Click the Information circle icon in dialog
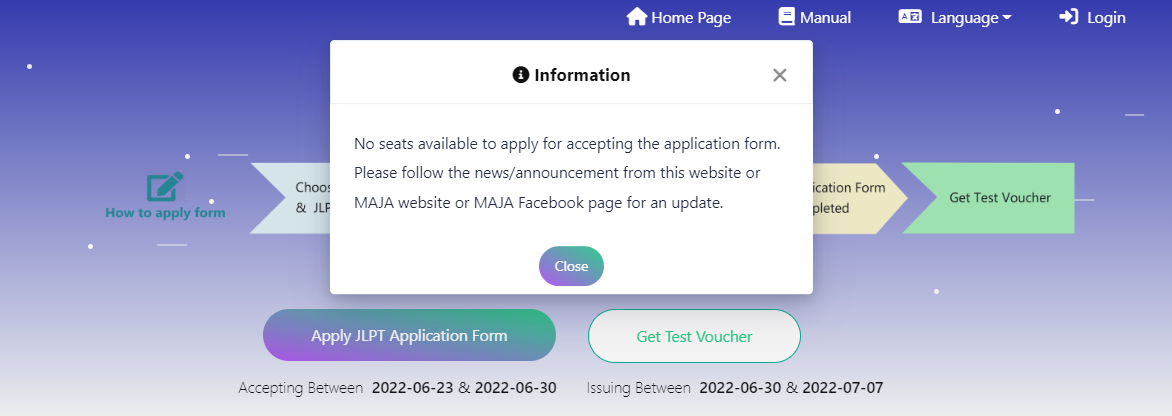1172x416 pixels. click(520, 75)
